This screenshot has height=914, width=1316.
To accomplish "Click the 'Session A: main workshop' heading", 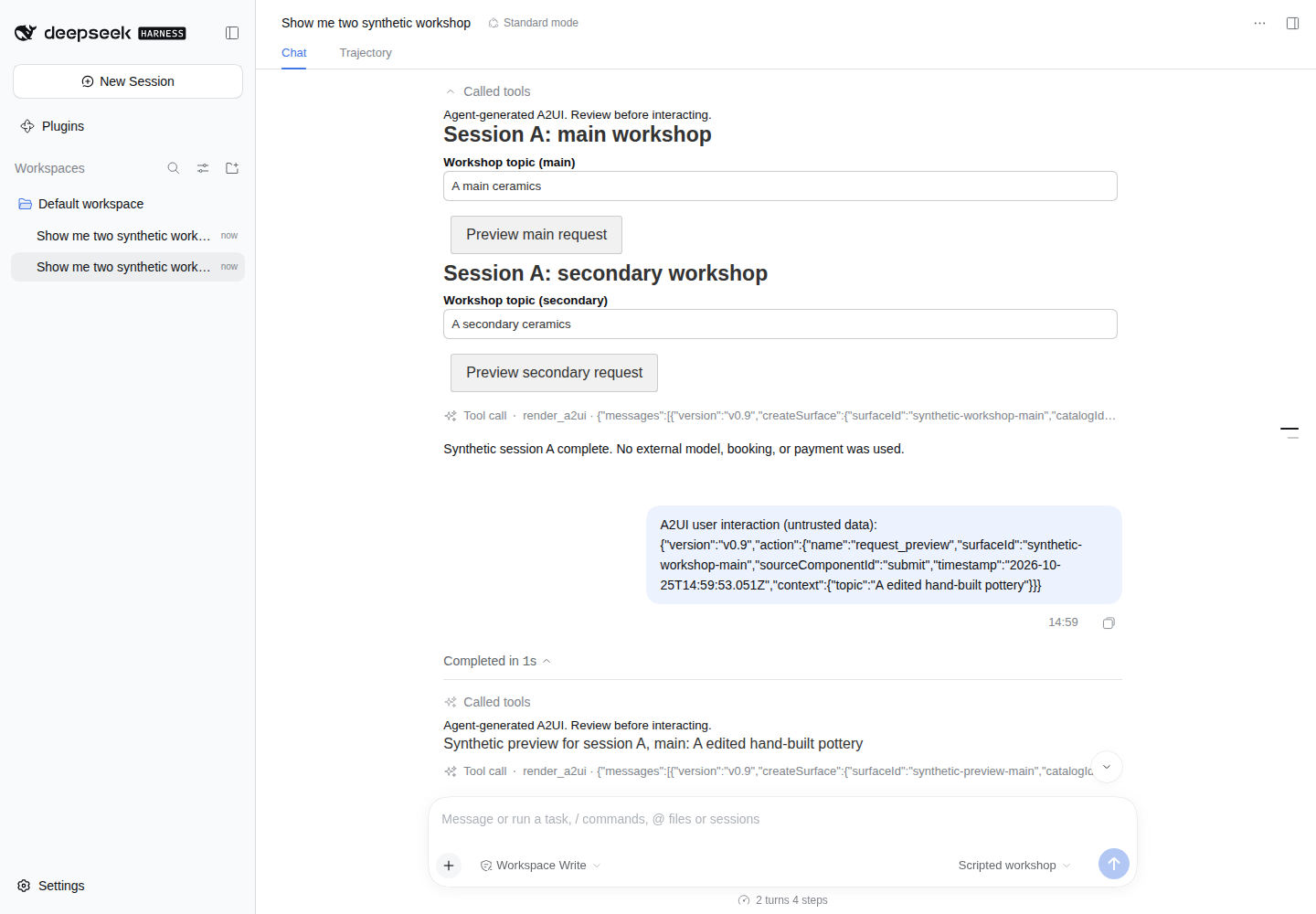I will click(x=578, y=134).
